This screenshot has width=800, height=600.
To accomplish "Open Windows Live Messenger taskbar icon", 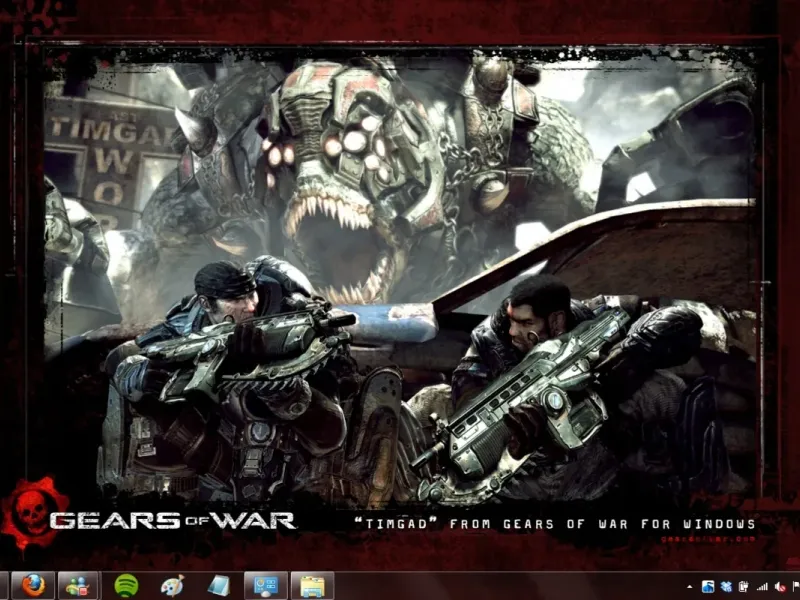I will [78, 585].
